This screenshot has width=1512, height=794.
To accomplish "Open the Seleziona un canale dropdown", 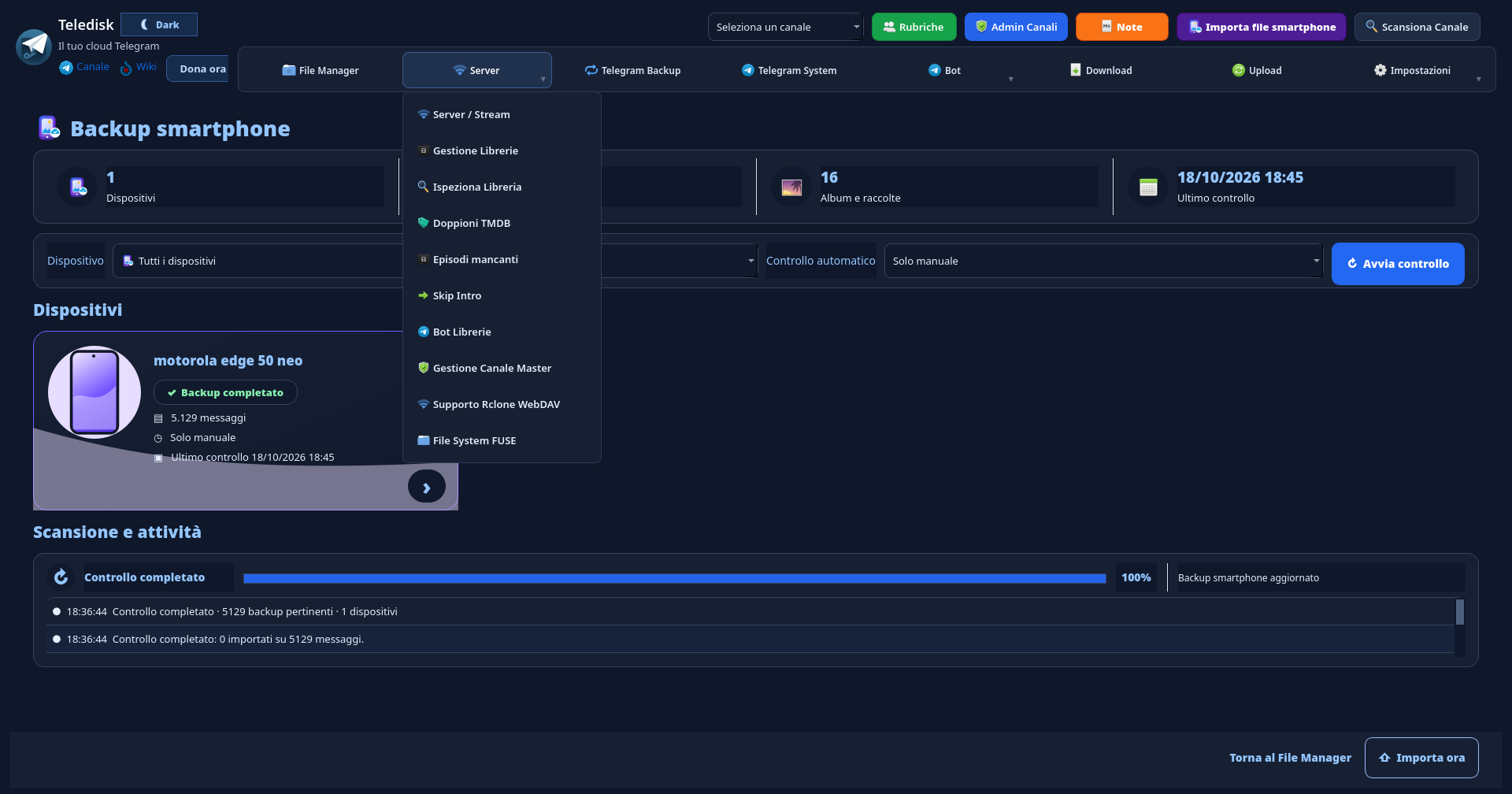I will pos(785,27).
